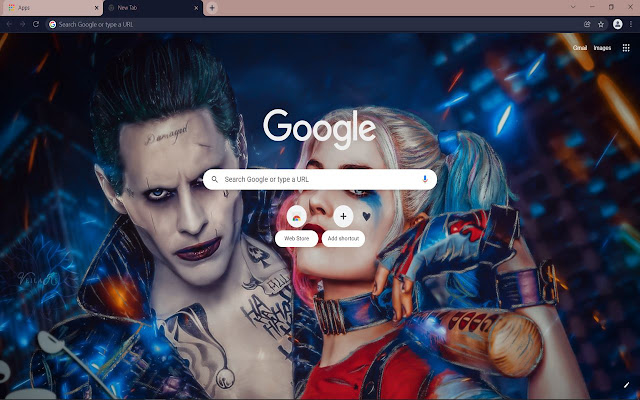The width and height of the screenshot is (640, 400).
Task: Restore down the Chrome window
Action: pyautogui.click(x=611, y=7)
